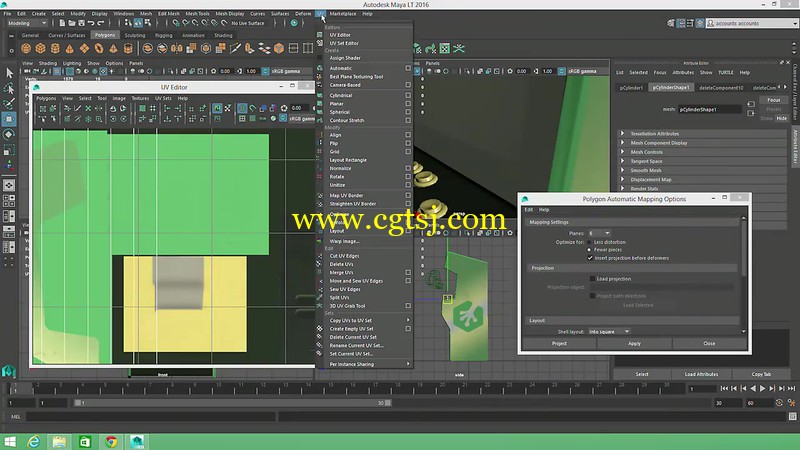The height and width of the screenshot is (450, 800).
Task: Select the Paint selection tool
Action: point(9,104)
